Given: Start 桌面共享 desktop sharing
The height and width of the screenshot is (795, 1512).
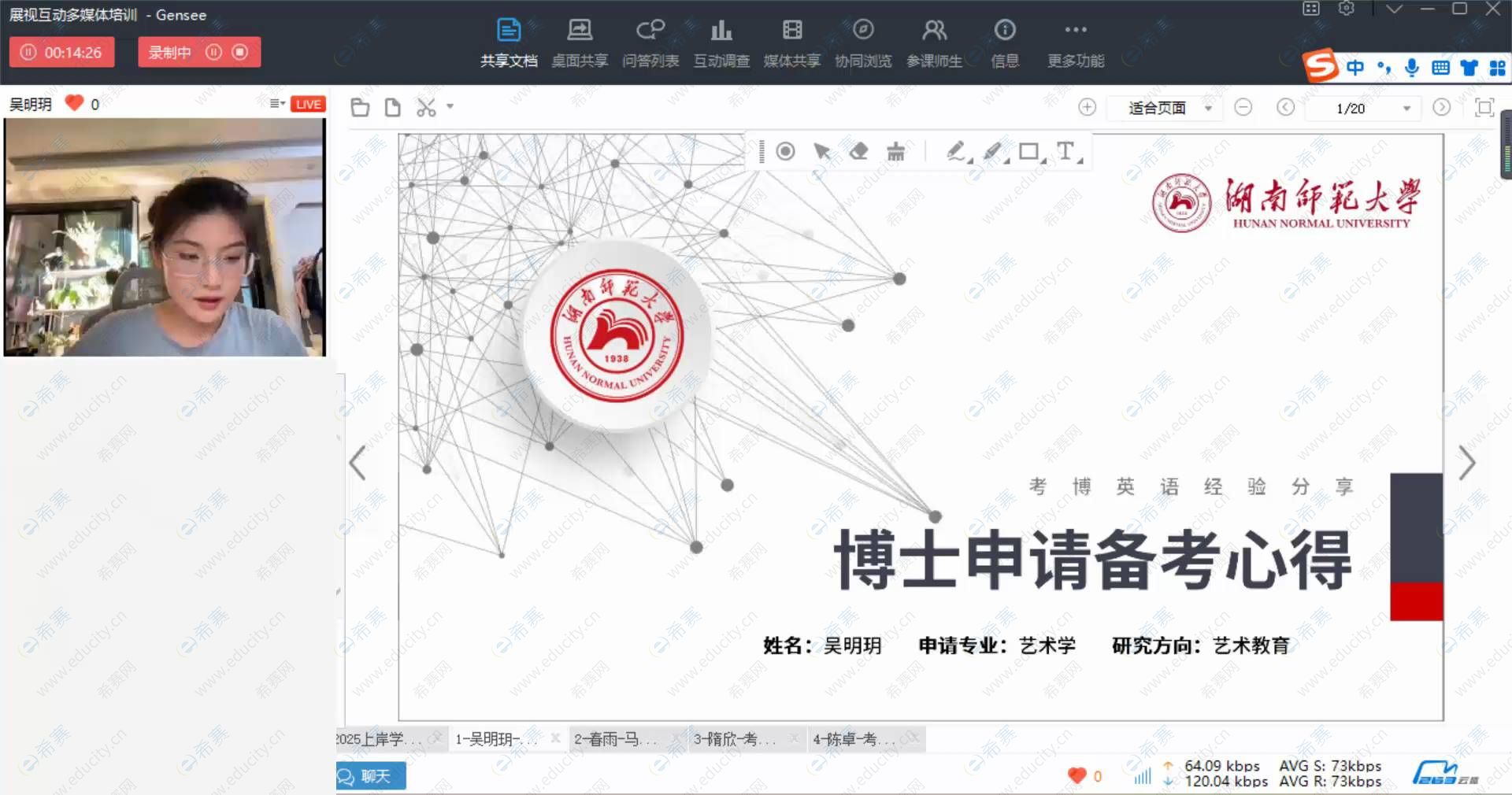Looking at the screenshot, I should pyautogui.click(x=580, y=43).
